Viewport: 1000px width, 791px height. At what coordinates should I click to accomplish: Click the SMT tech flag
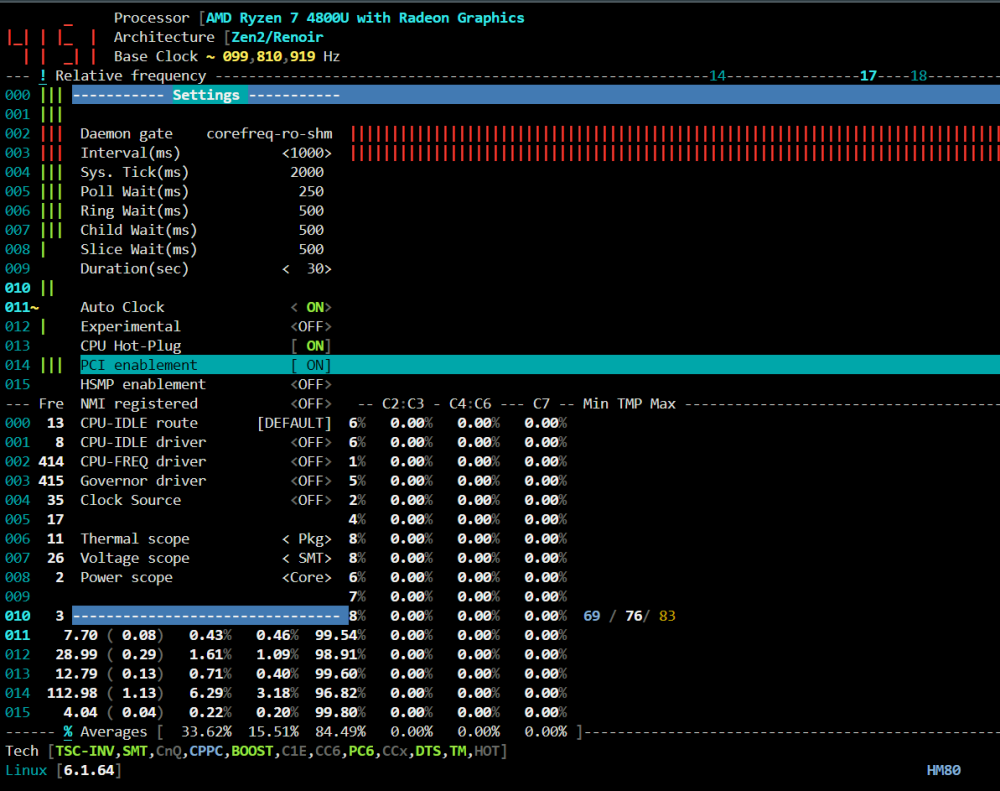(135, 751)
